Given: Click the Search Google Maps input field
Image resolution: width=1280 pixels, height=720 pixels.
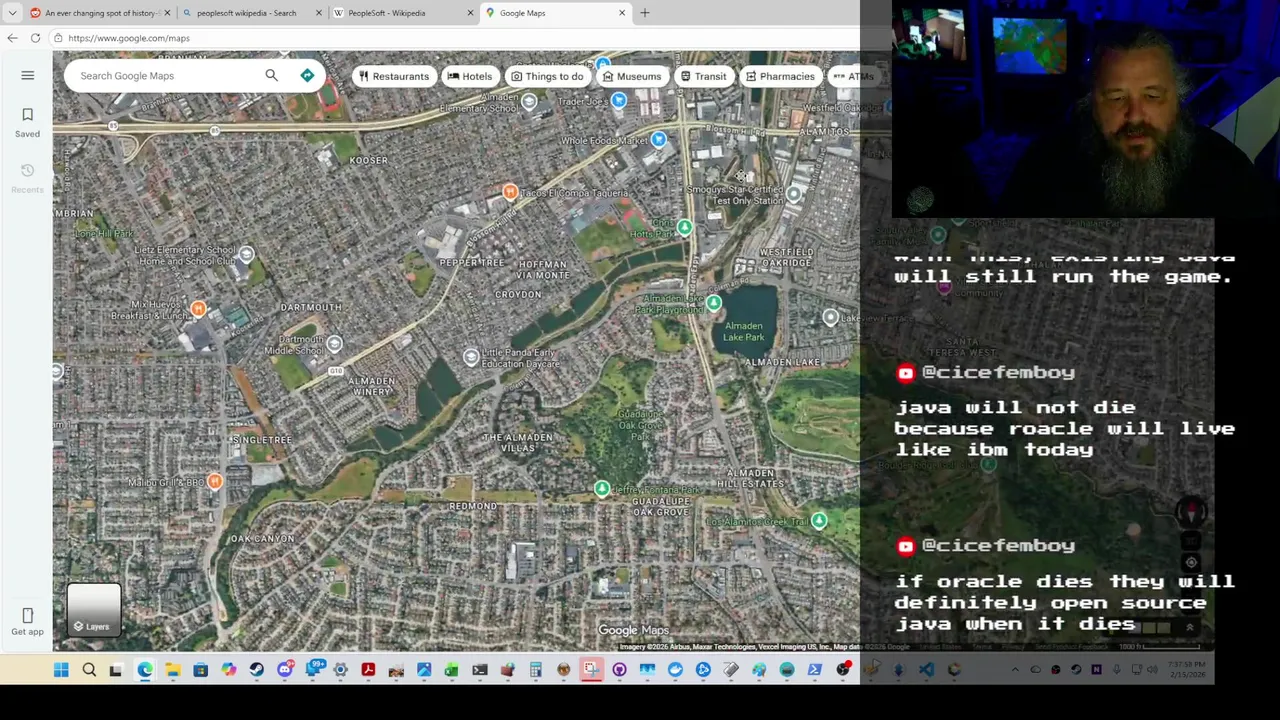Looking at the screenshot, I should pos(165,76).
